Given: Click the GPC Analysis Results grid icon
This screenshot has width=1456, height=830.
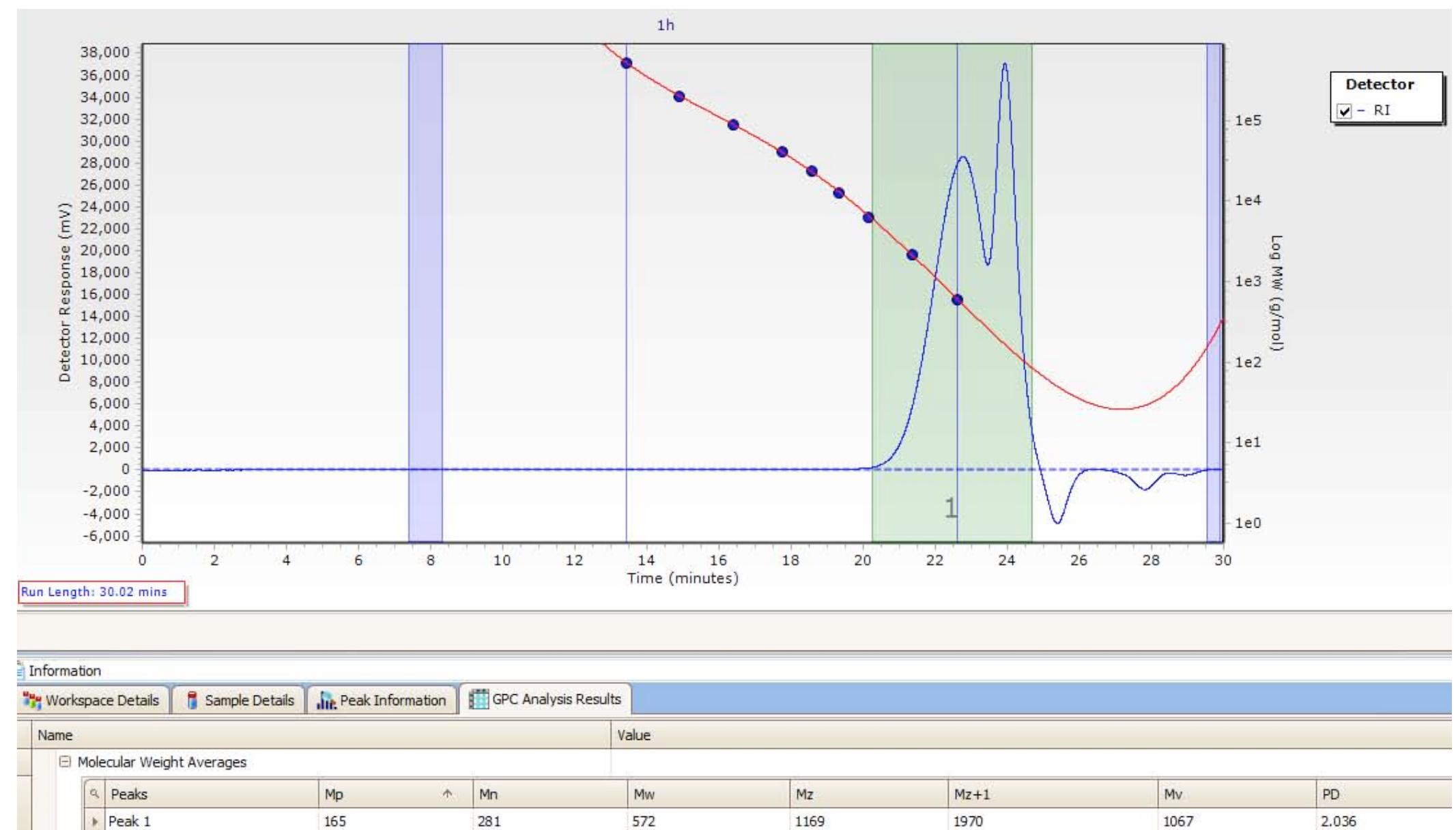Looking at the screenshot, I should 478,700.
